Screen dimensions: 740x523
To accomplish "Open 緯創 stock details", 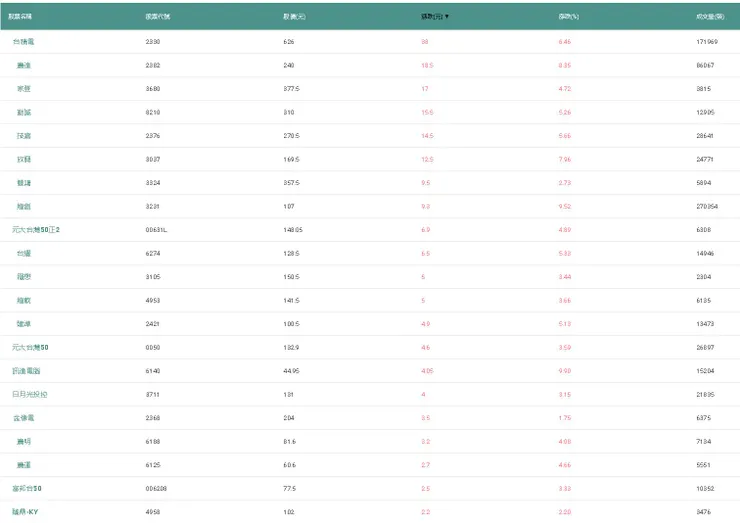I will pyautogui.click(x=23, y=206).
